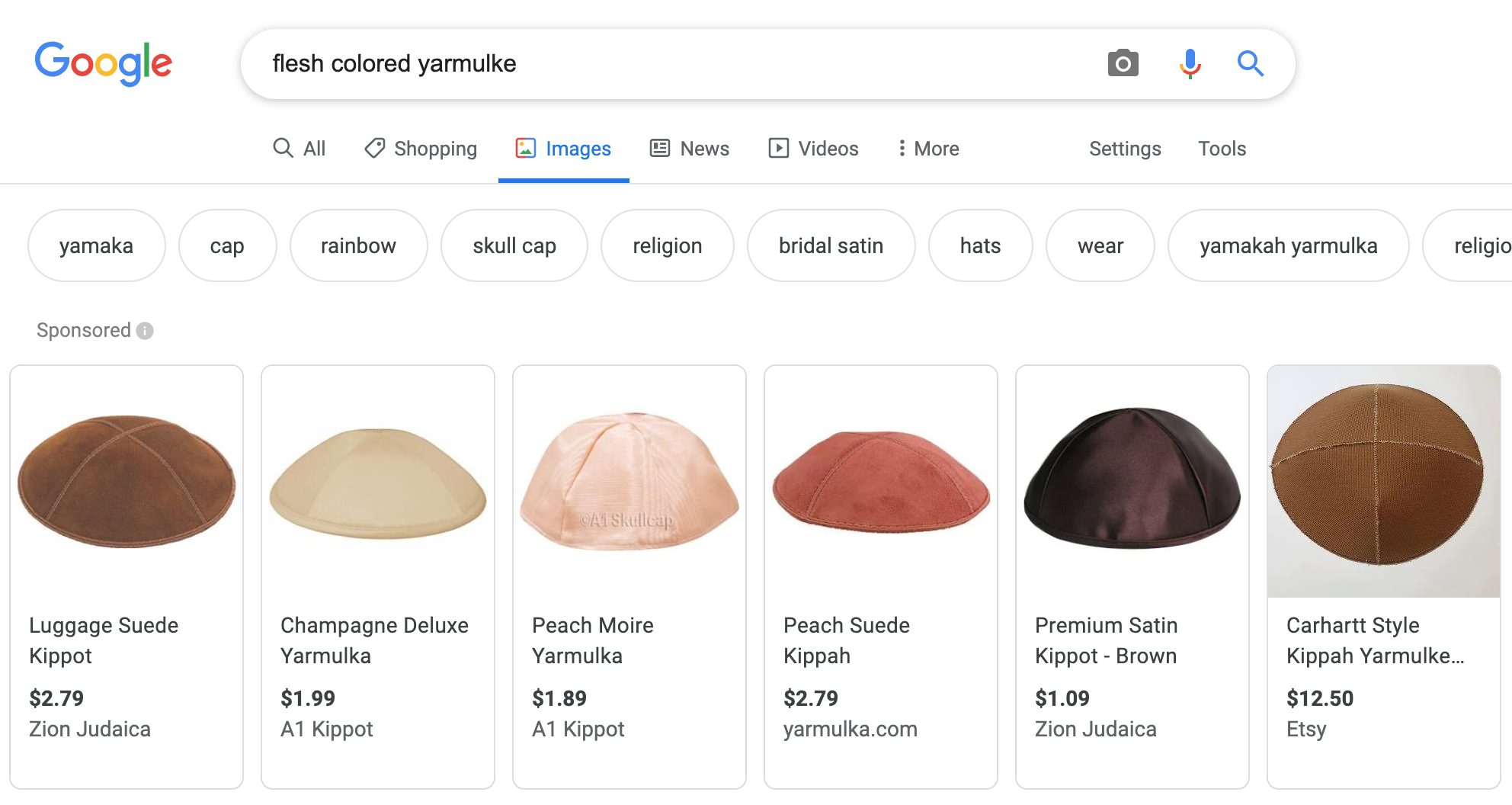The image size is (1512, 805).
Task: Click the blue magnifying glass search icon
Action: click(1250, 63)
